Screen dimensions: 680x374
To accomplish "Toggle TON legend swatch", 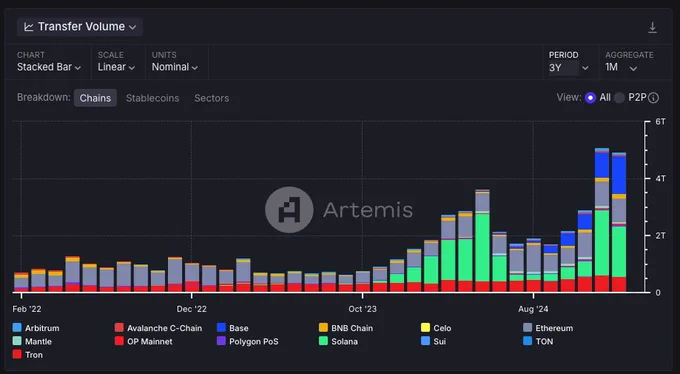I will coord(527,341).
